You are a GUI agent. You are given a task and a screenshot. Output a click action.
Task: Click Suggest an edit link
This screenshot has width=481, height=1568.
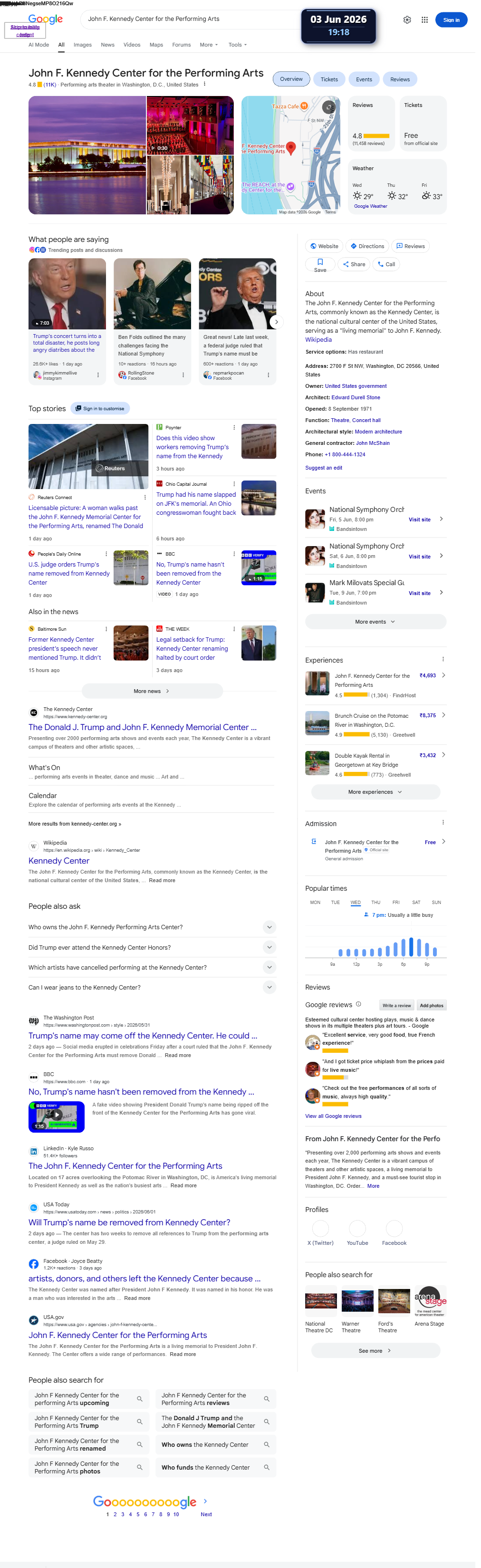coord(324,468)
